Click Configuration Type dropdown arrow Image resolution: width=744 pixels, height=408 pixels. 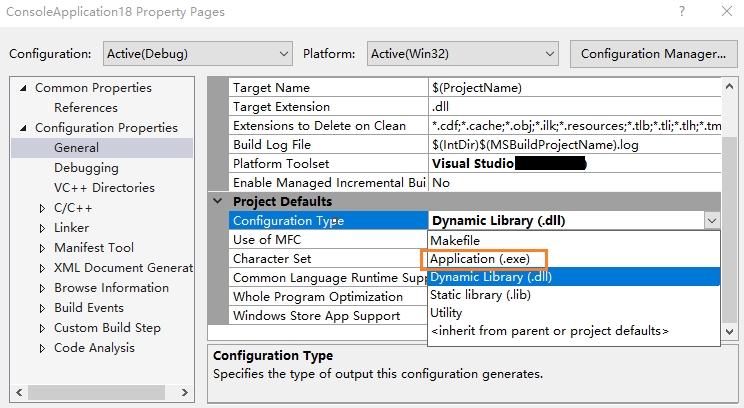pyautogui.click(x=711, y=221)
